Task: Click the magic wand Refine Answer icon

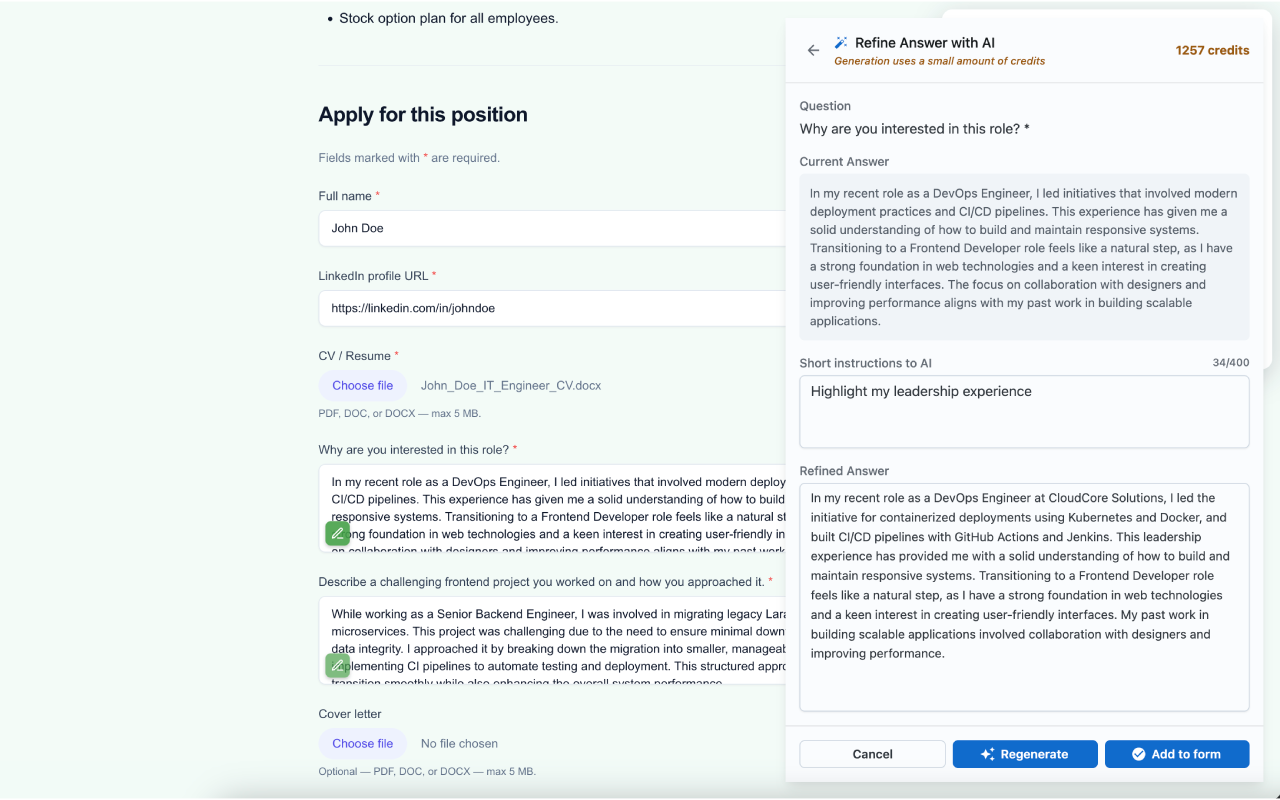Action: (840, 42)
